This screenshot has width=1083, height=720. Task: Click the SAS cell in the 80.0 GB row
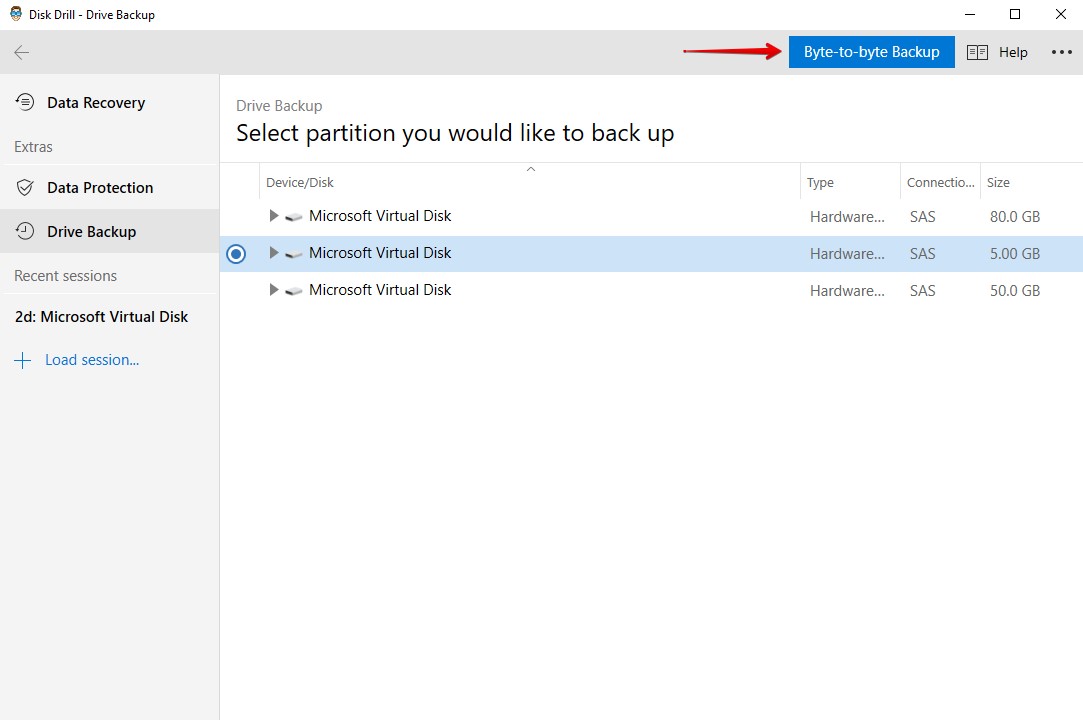(x=922, y=217)
